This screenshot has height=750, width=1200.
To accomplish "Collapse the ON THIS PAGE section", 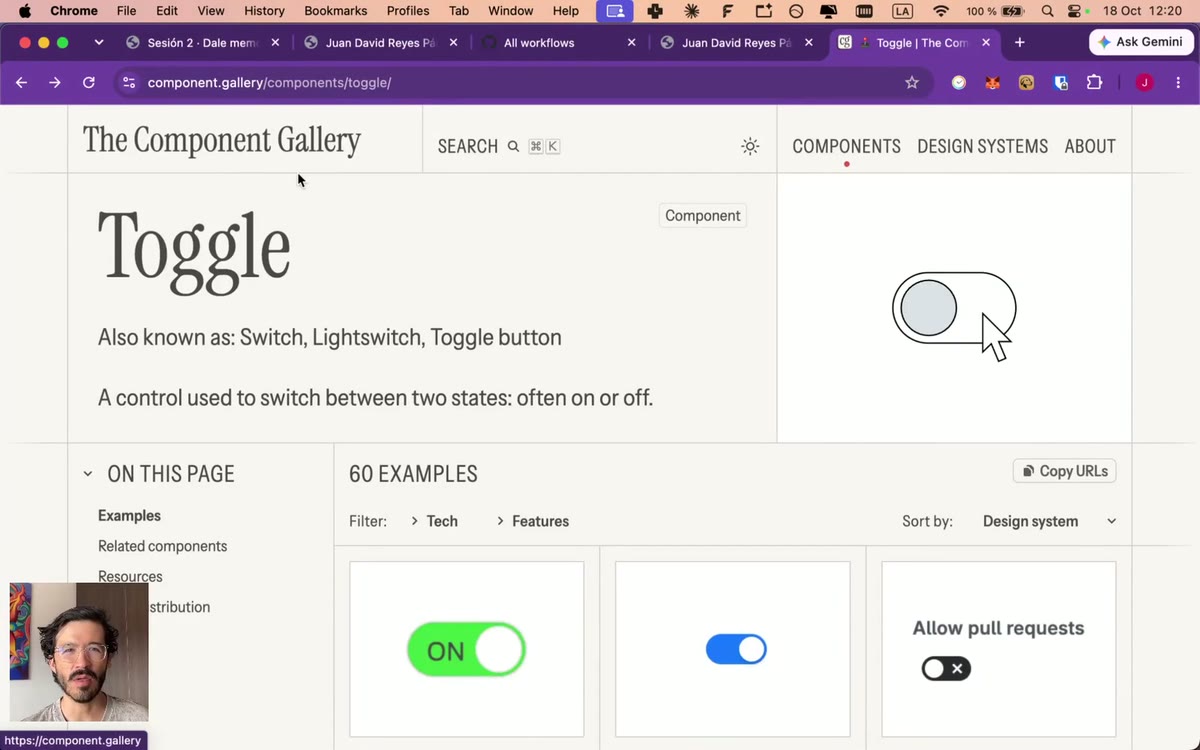I will tap(88, 474).
